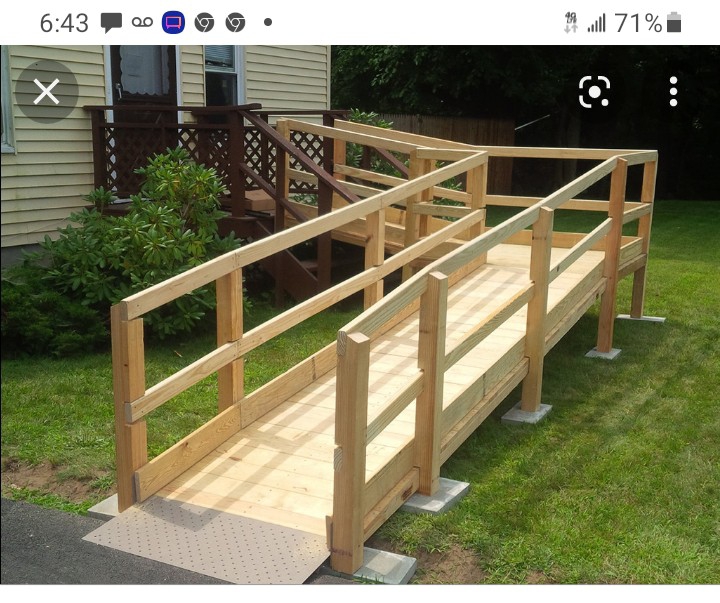Close the image viewer with the X
The image size is (720, 603).
coord(46,91)
